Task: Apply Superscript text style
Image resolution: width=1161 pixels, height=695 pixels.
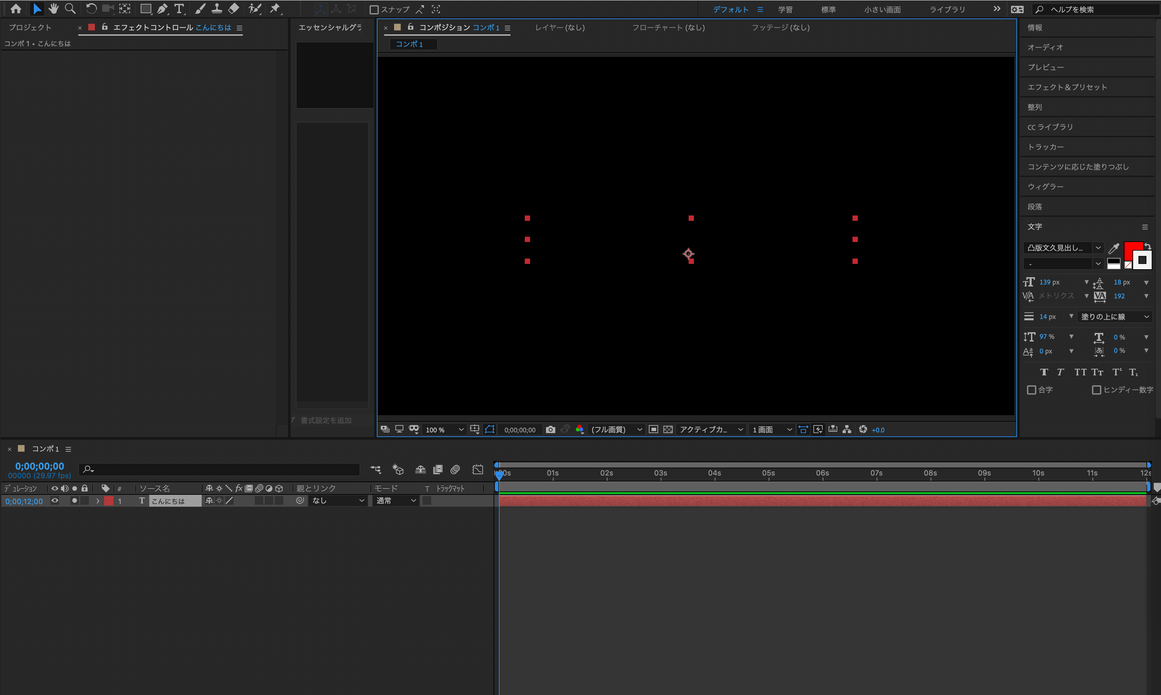Action: click(x=1117, y=372)
